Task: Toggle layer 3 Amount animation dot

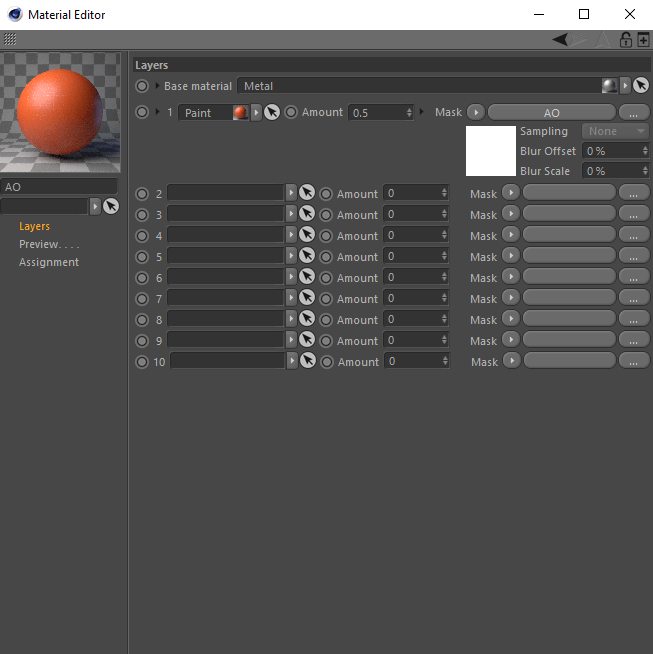Action: (x=326, y=215)
